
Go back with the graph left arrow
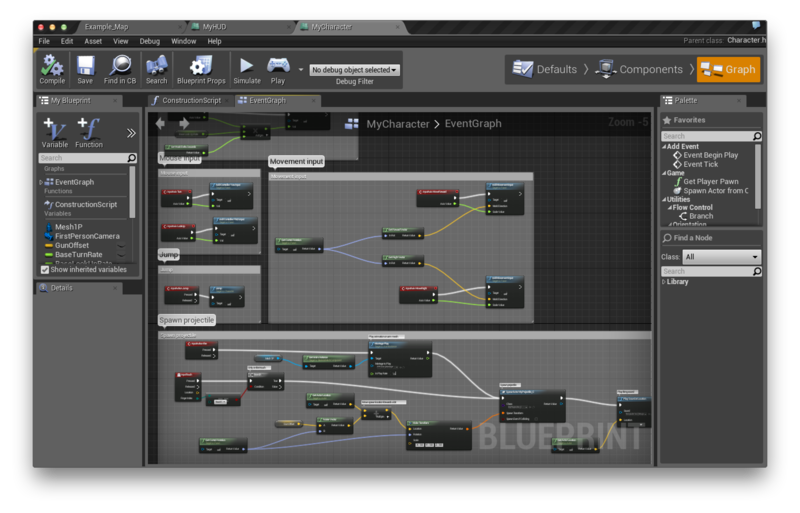[160, 123]
